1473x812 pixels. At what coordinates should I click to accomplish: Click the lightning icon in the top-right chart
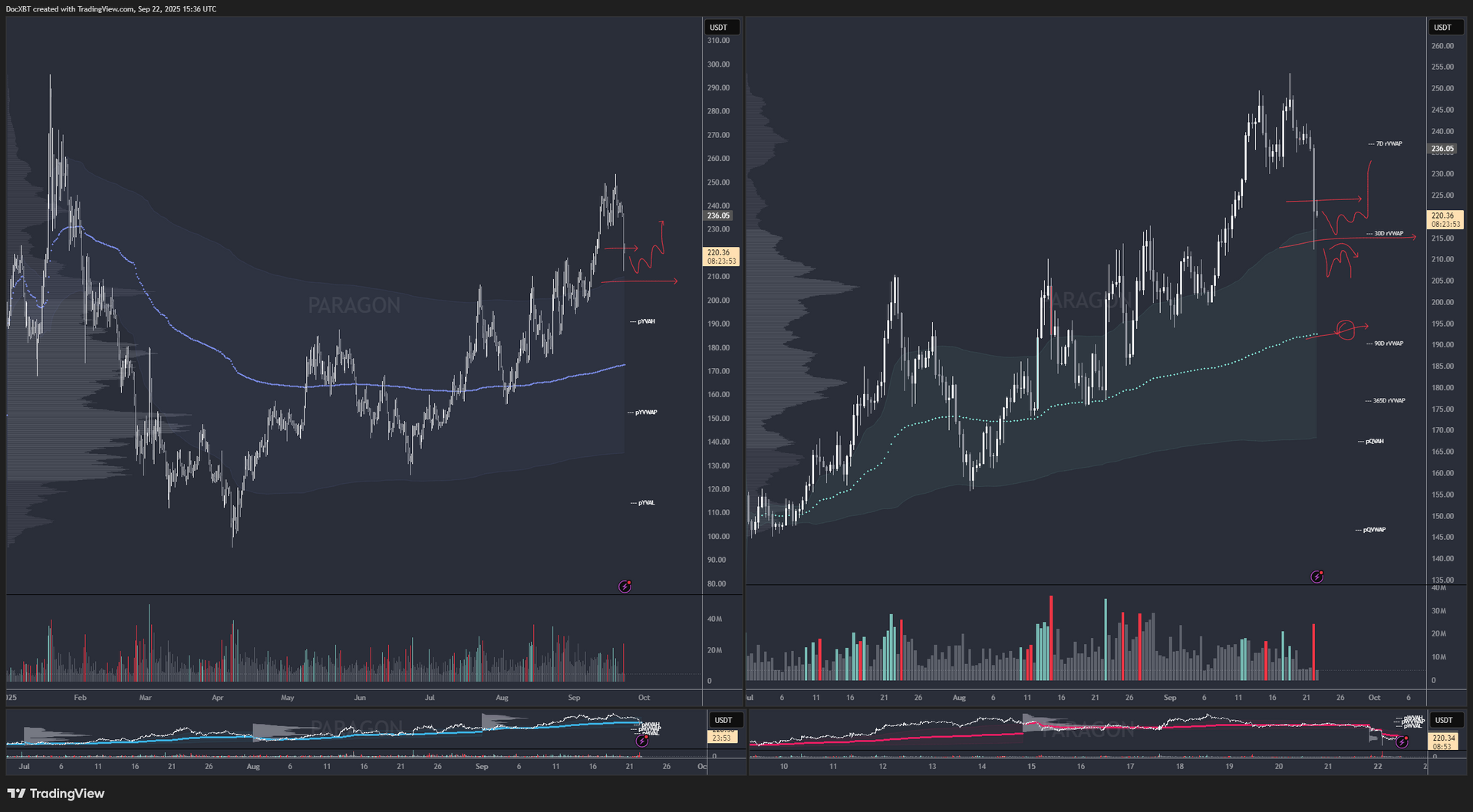coord(1317,577)
